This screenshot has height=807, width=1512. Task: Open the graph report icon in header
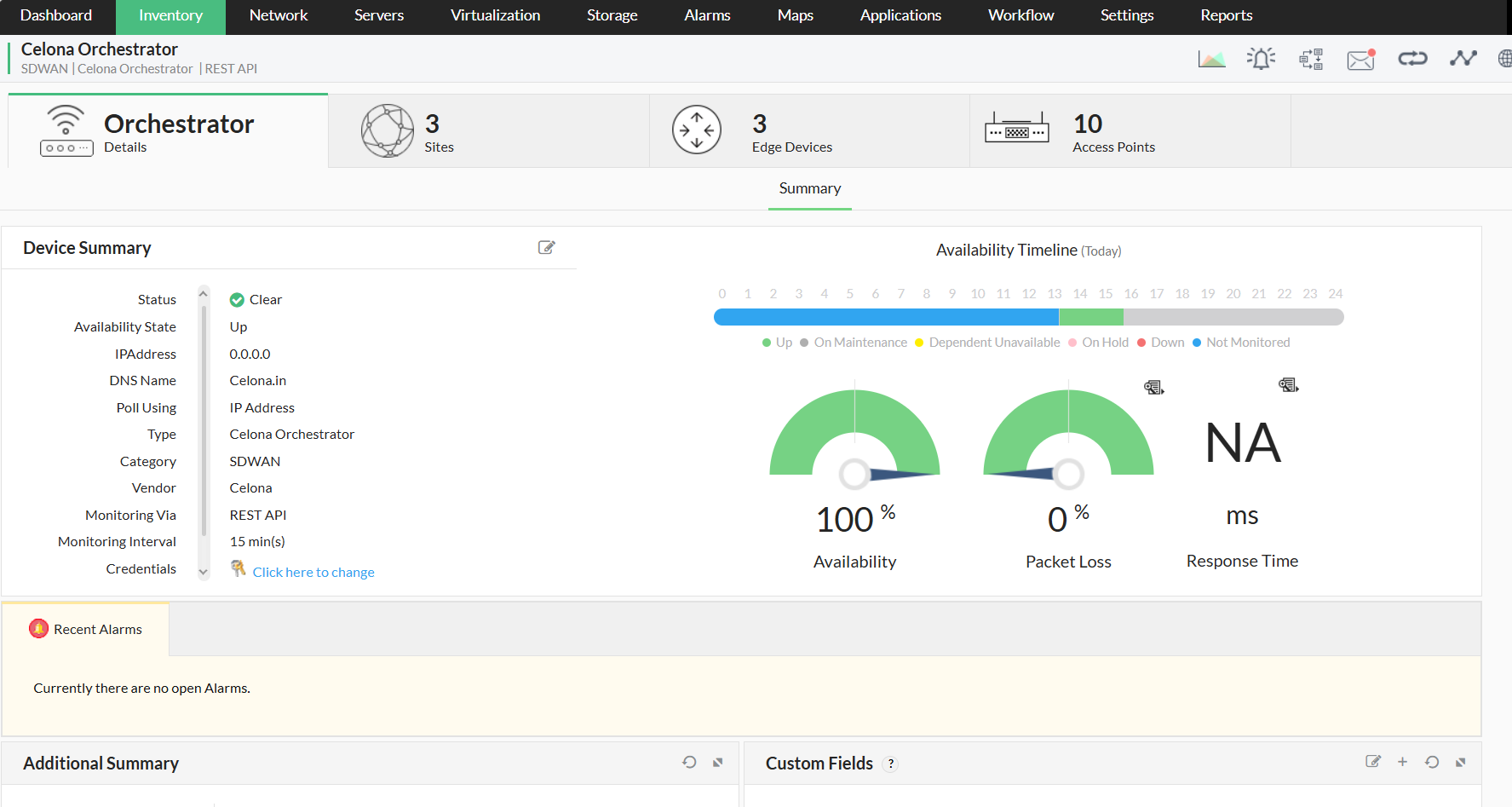[x=1211, y=59]
